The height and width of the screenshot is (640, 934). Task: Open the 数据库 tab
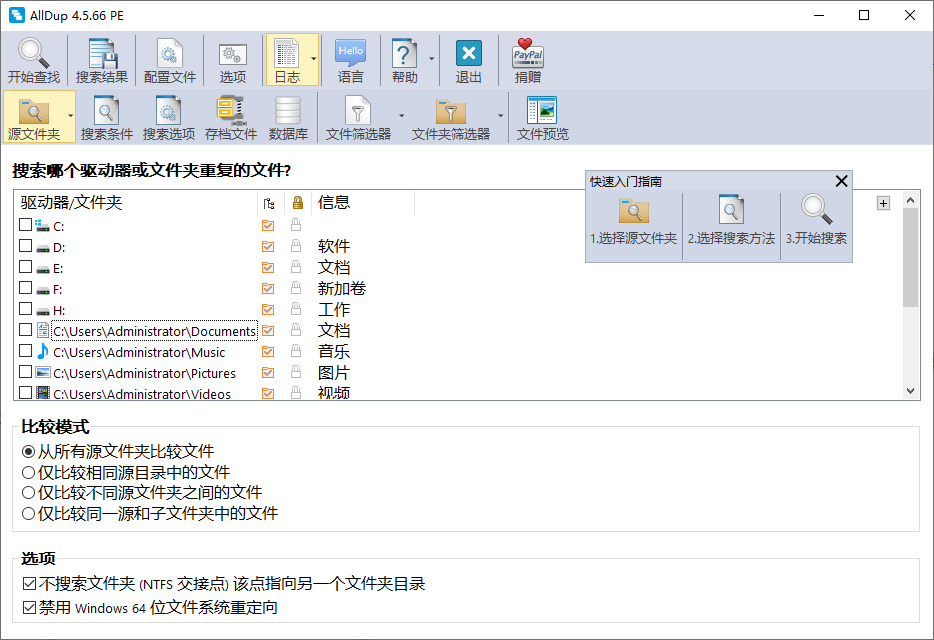click(x=288, y=117)
